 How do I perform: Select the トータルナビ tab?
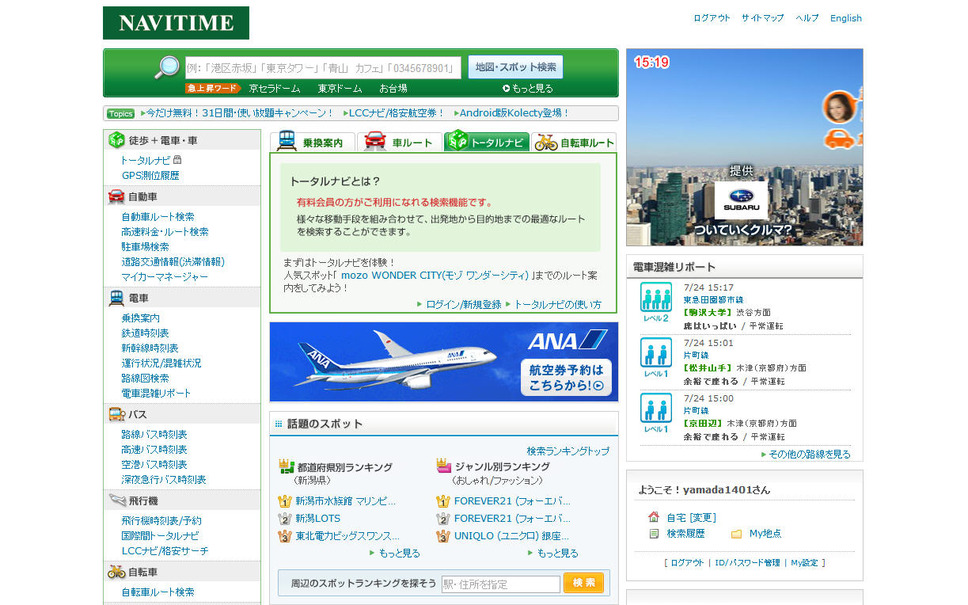486,142
